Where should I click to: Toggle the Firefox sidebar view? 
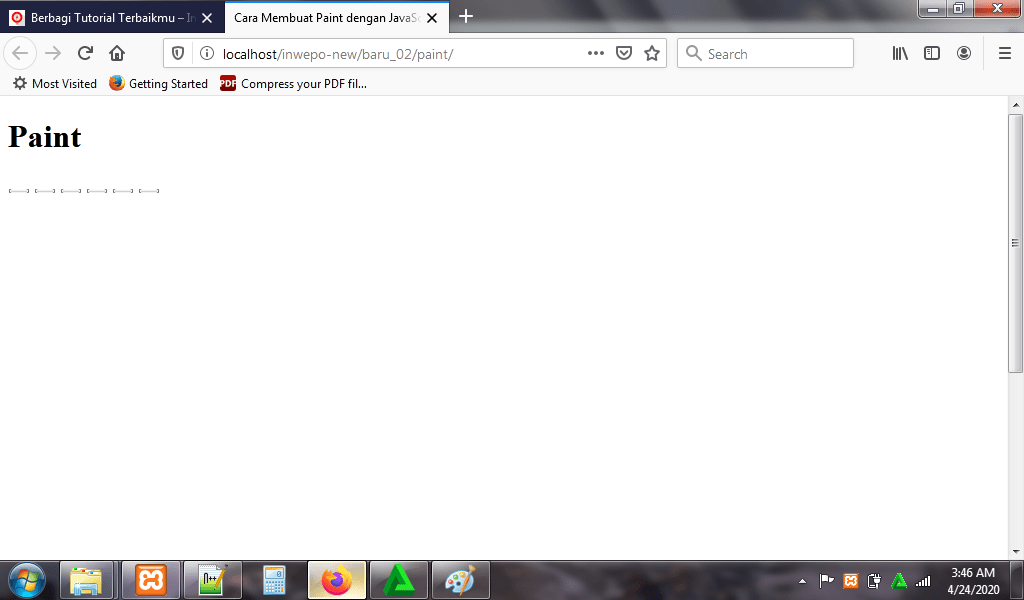pyautogui.click(x=932, y=54)
